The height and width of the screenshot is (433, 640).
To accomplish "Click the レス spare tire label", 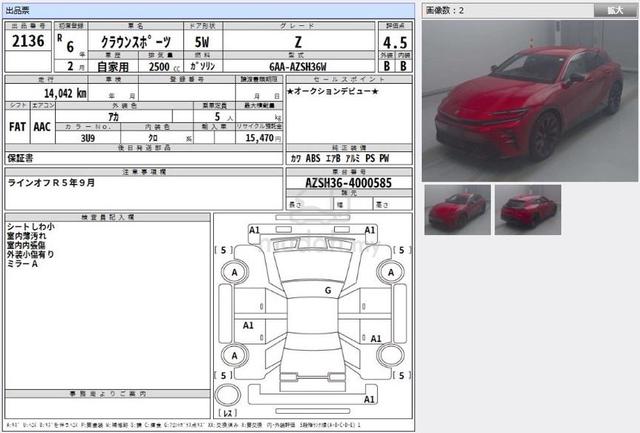I will pyautogui.click(x=228, y=413).
